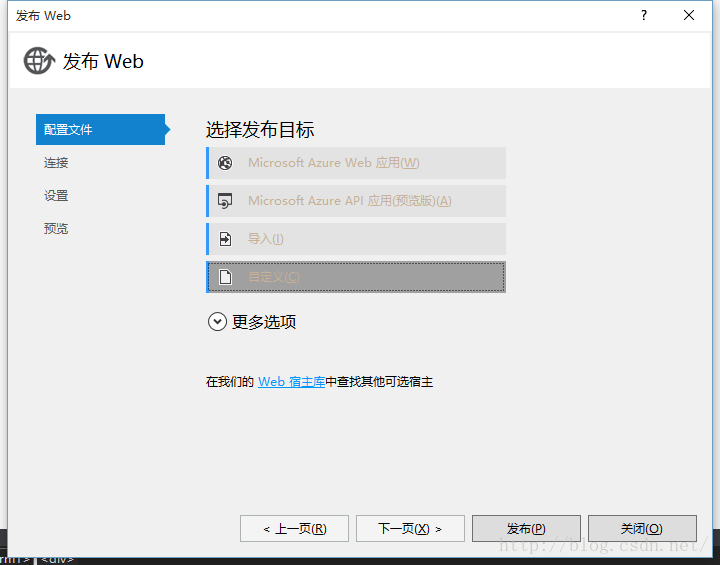The image size is (720, 565).
Task: Click the 发布(P) button
Action: [x=526, y=529]
